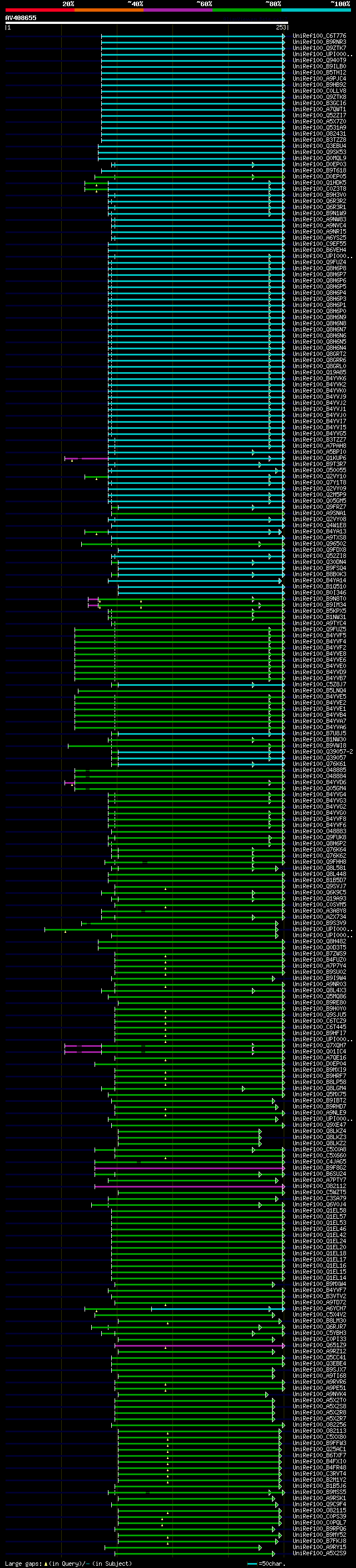Click the UniRef100_C5WZT5 label

click(x=319, y=1192)
